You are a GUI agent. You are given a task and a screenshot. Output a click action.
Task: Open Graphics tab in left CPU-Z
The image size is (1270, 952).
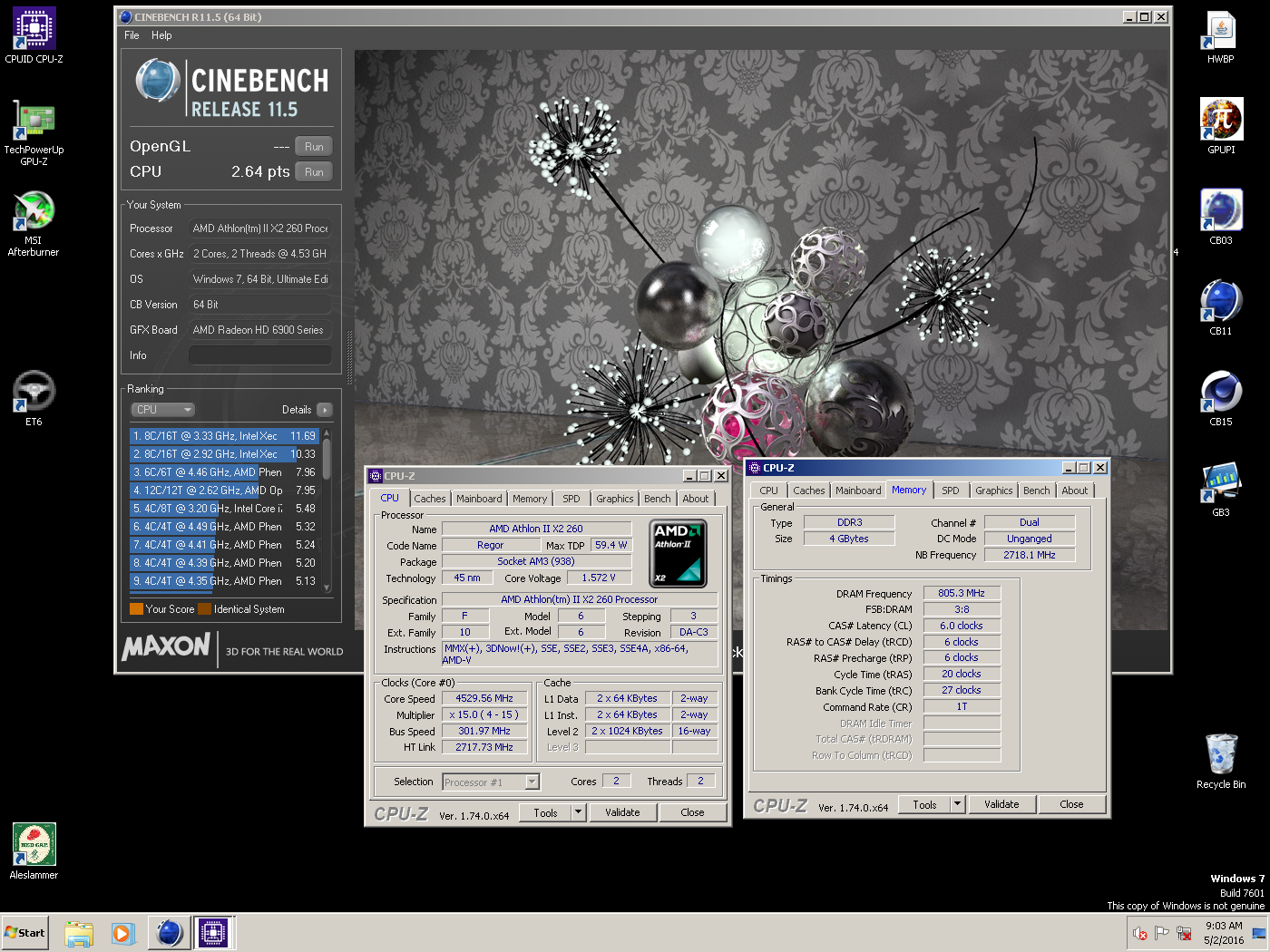point(615,499)
